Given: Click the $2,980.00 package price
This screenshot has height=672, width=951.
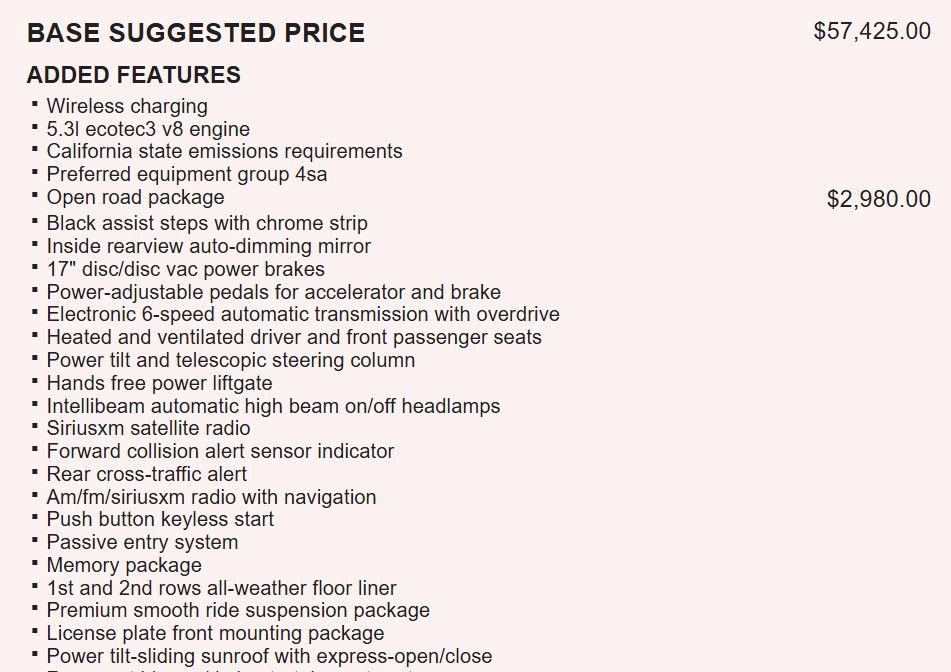Looking at the screenshot, I should [878, 199].
